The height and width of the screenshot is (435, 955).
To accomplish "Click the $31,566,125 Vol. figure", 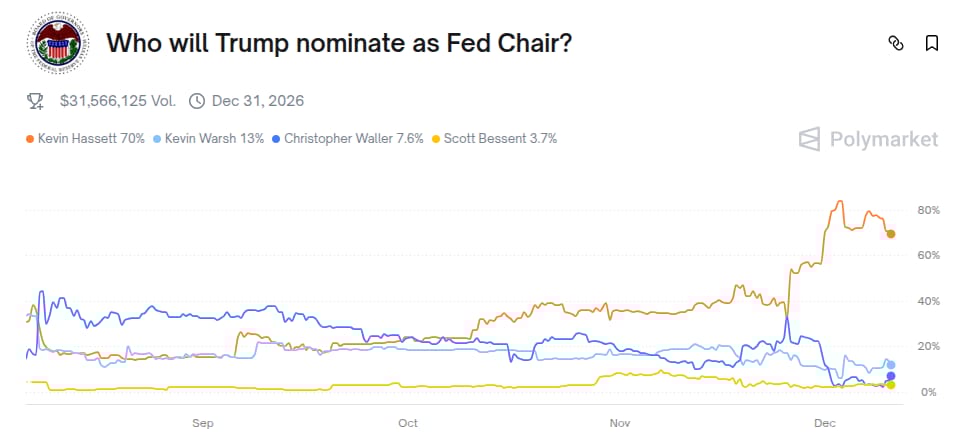I will pyautogui.click(x=118, y=100).
